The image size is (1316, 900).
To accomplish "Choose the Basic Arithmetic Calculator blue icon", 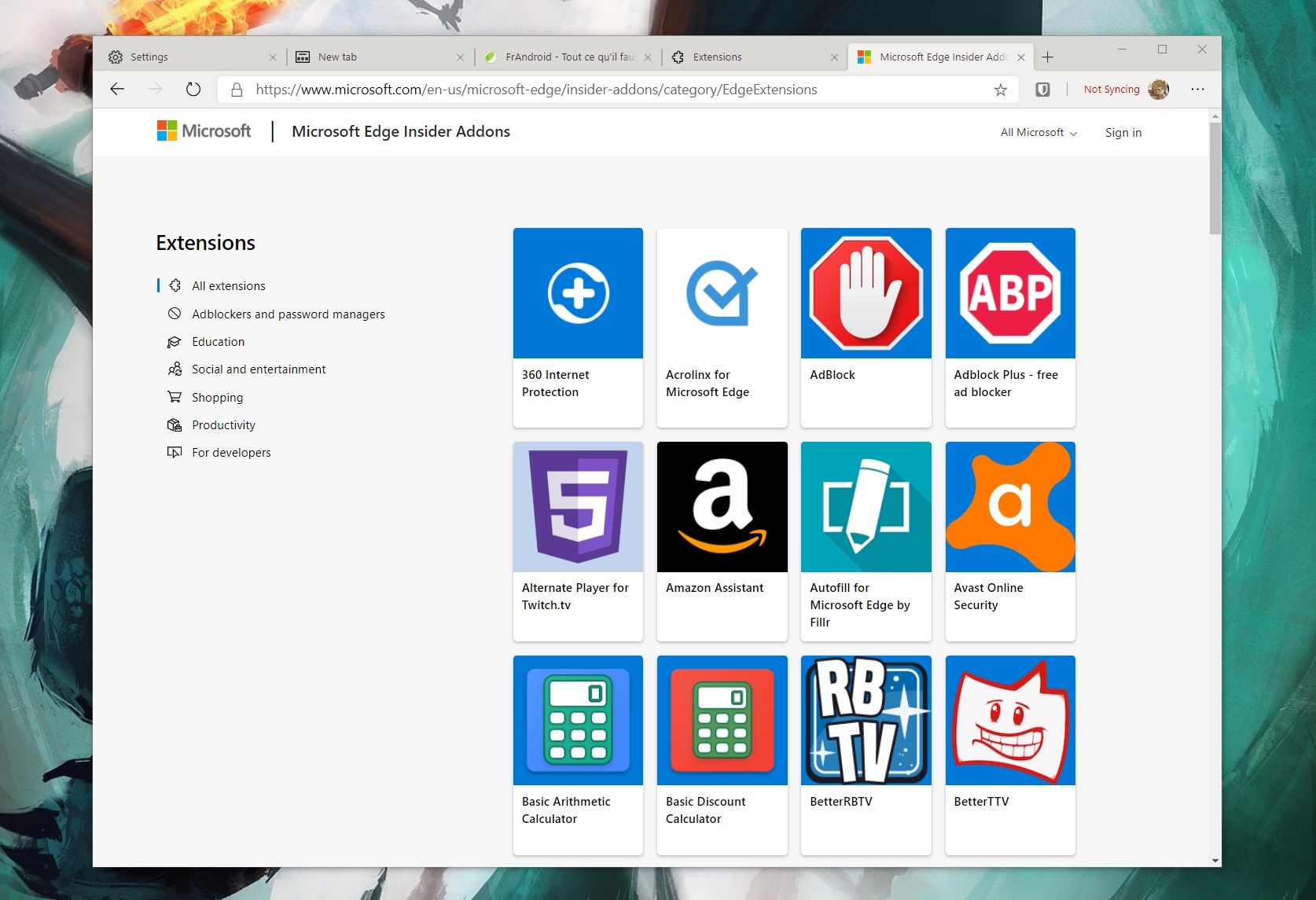I will tap(578, 720).
